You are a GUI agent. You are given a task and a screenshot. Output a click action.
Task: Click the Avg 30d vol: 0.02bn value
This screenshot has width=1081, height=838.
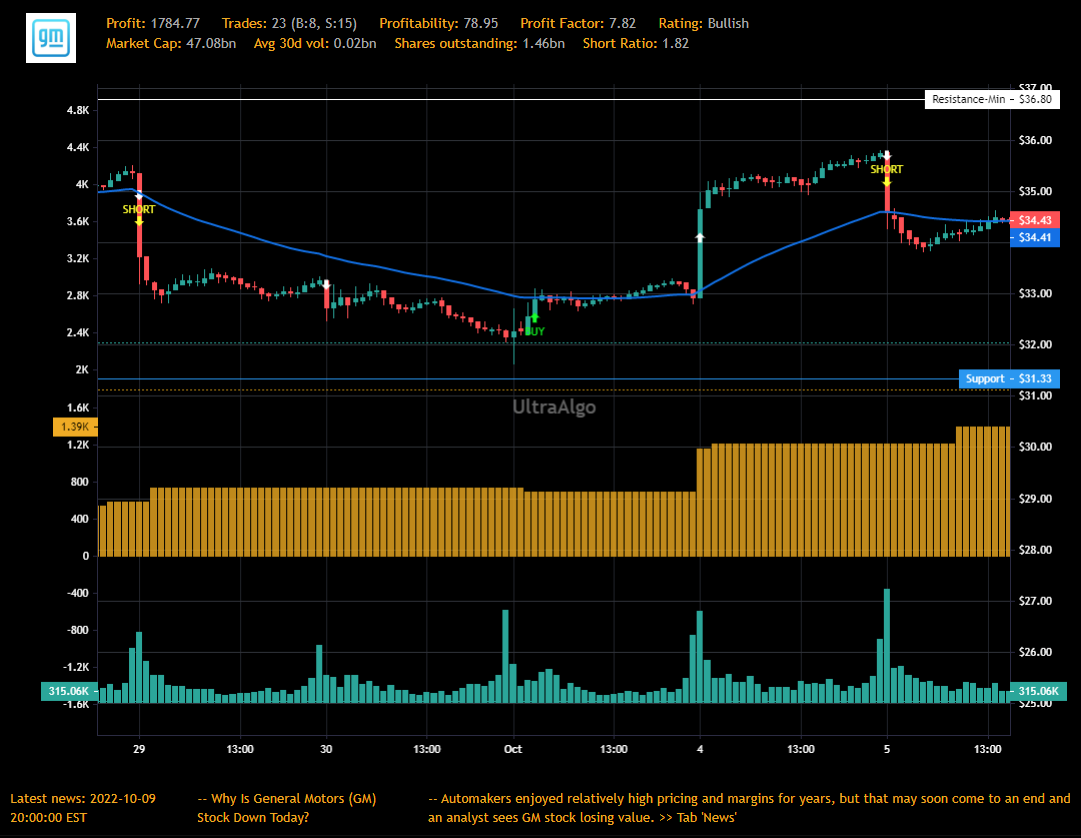coord(315,43)
